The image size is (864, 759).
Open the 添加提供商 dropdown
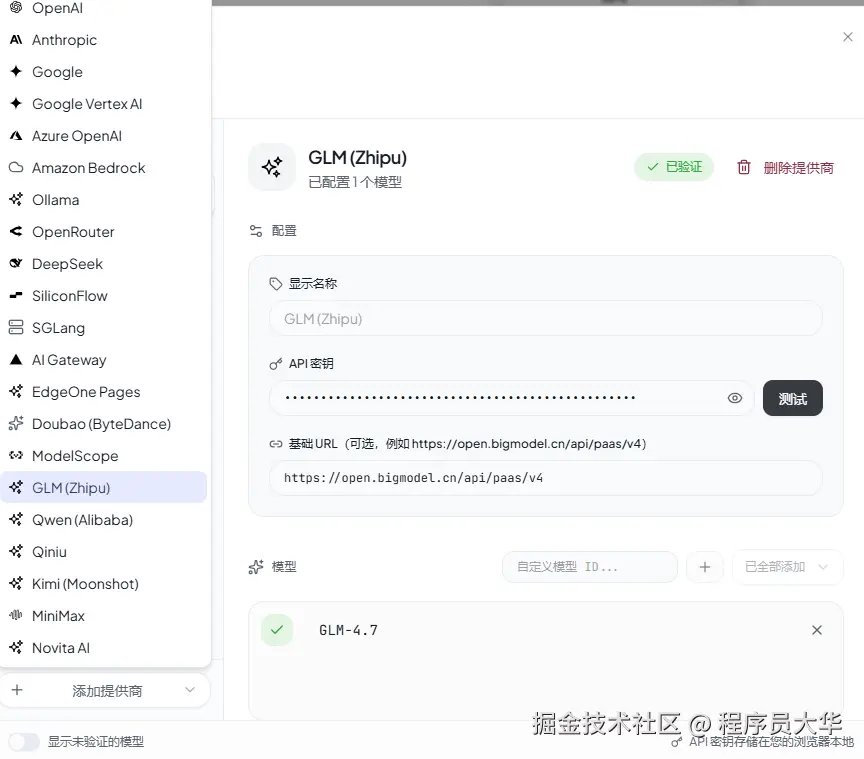105,690
